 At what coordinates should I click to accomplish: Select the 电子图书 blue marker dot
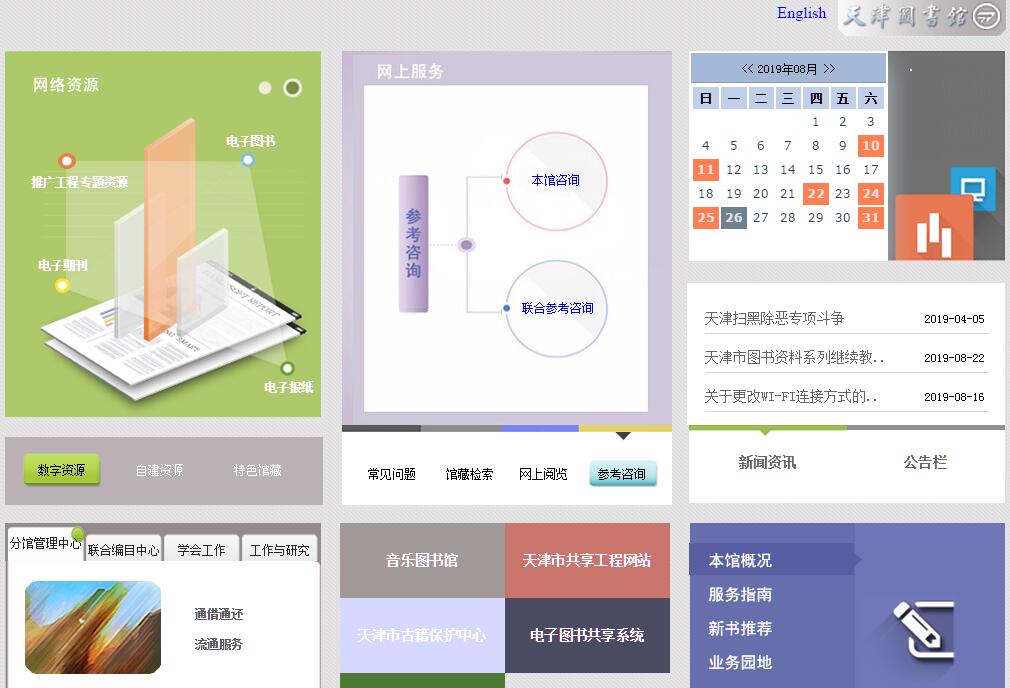coord(248,160)
